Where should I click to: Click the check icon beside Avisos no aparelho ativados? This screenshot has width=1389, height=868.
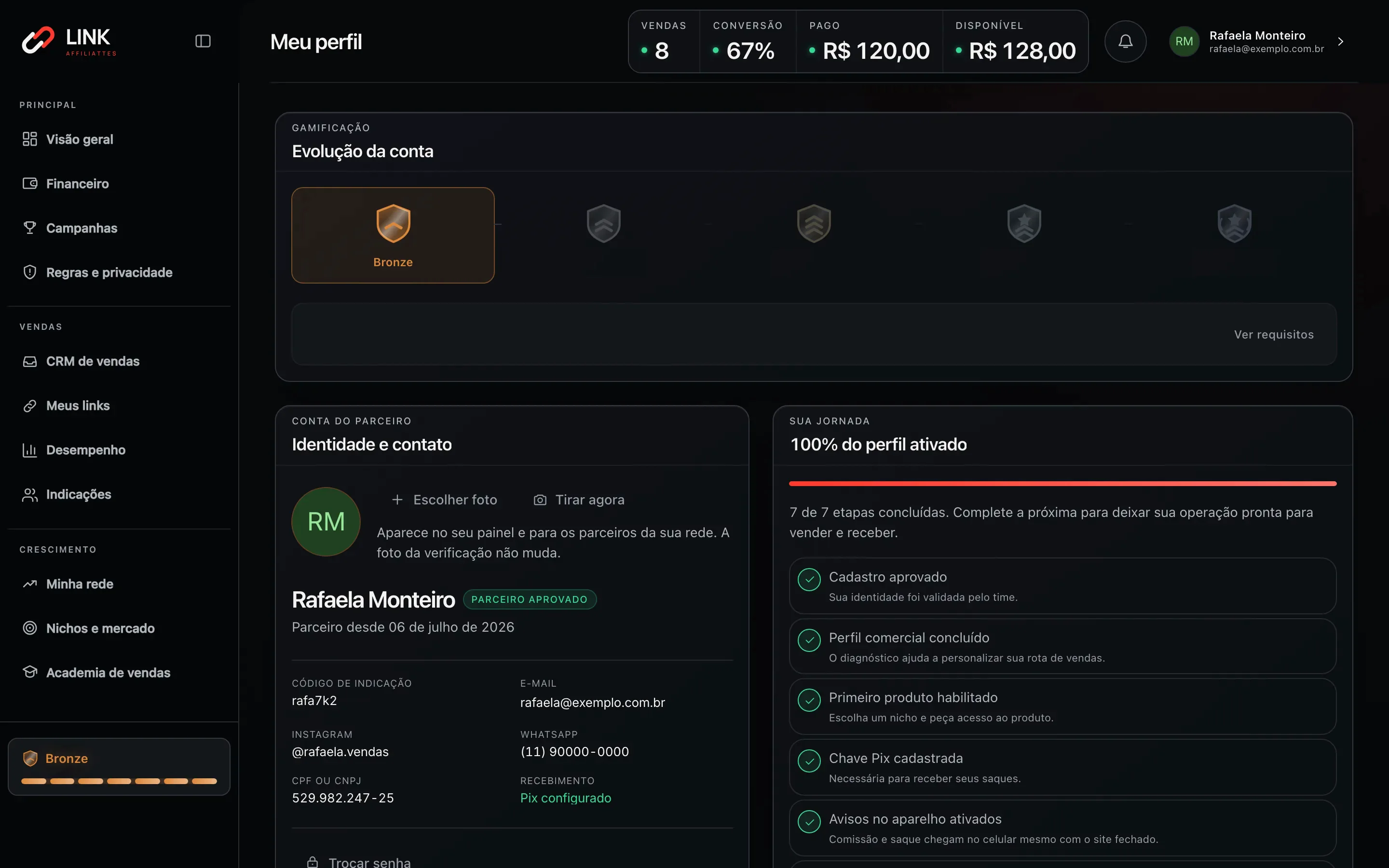pos(809,822)
